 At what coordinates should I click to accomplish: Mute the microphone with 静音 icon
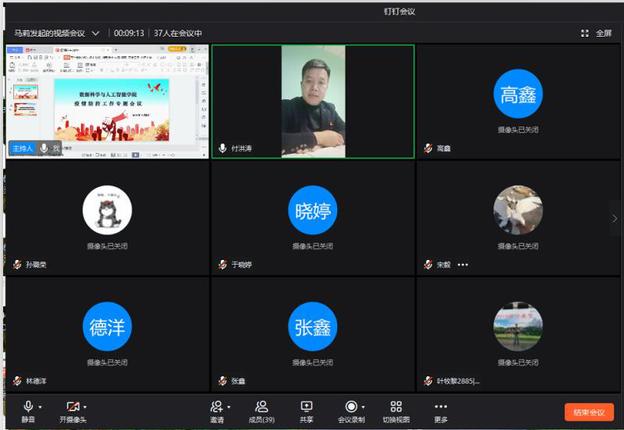tap(28, 407)
